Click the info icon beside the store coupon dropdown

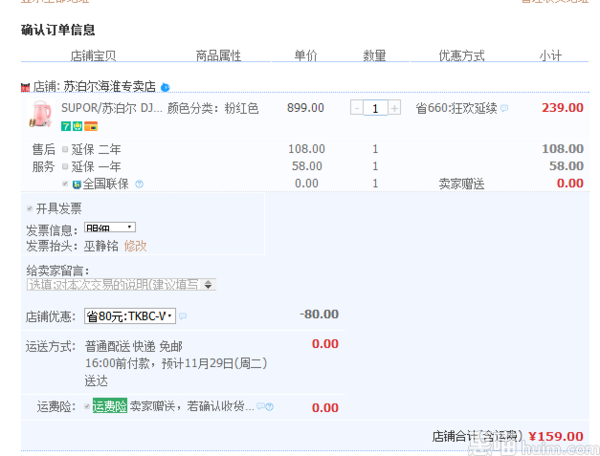(x=183, y=316)
